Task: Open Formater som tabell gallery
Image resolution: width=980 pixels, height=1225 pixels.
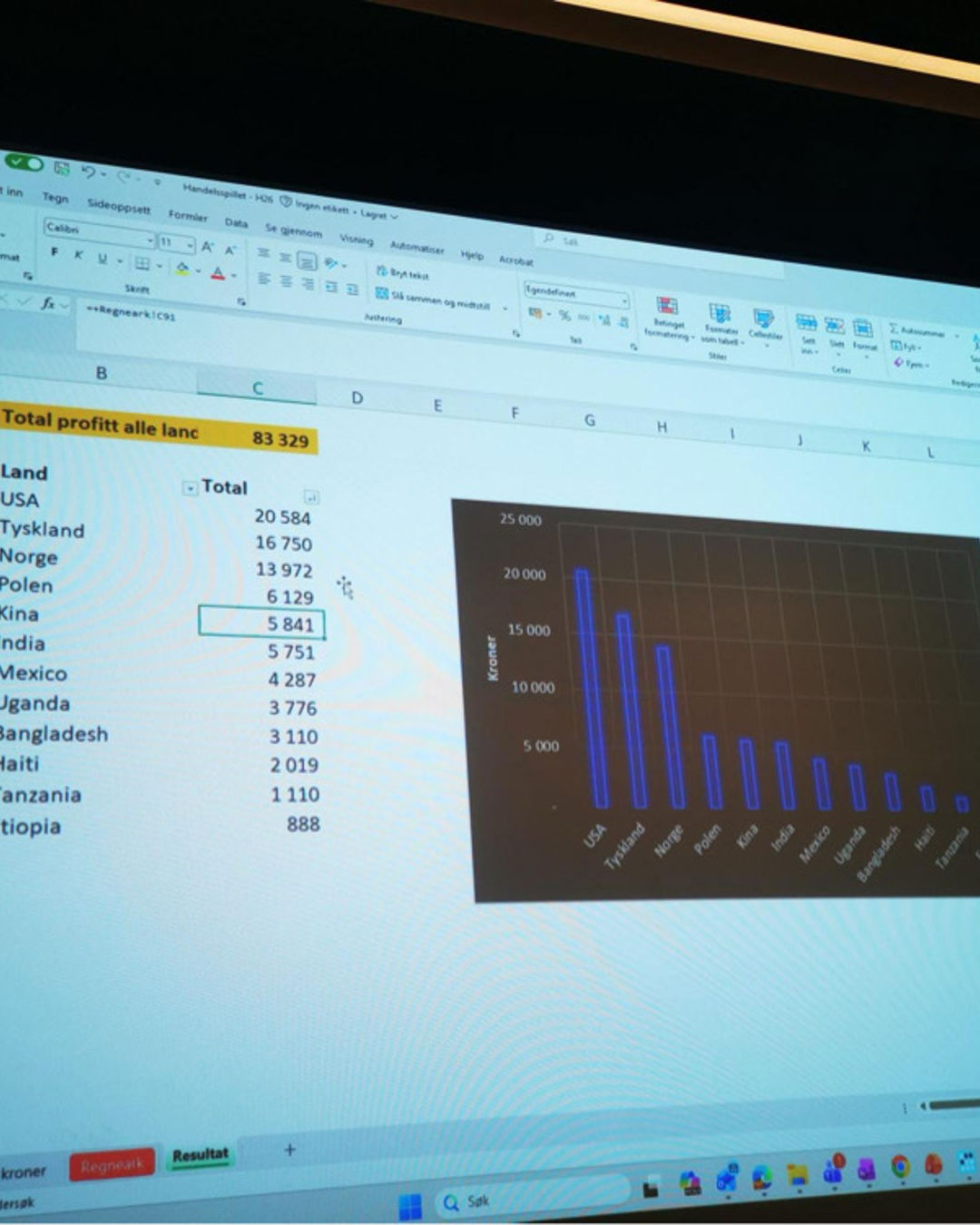Action: [x=720, y=325]
